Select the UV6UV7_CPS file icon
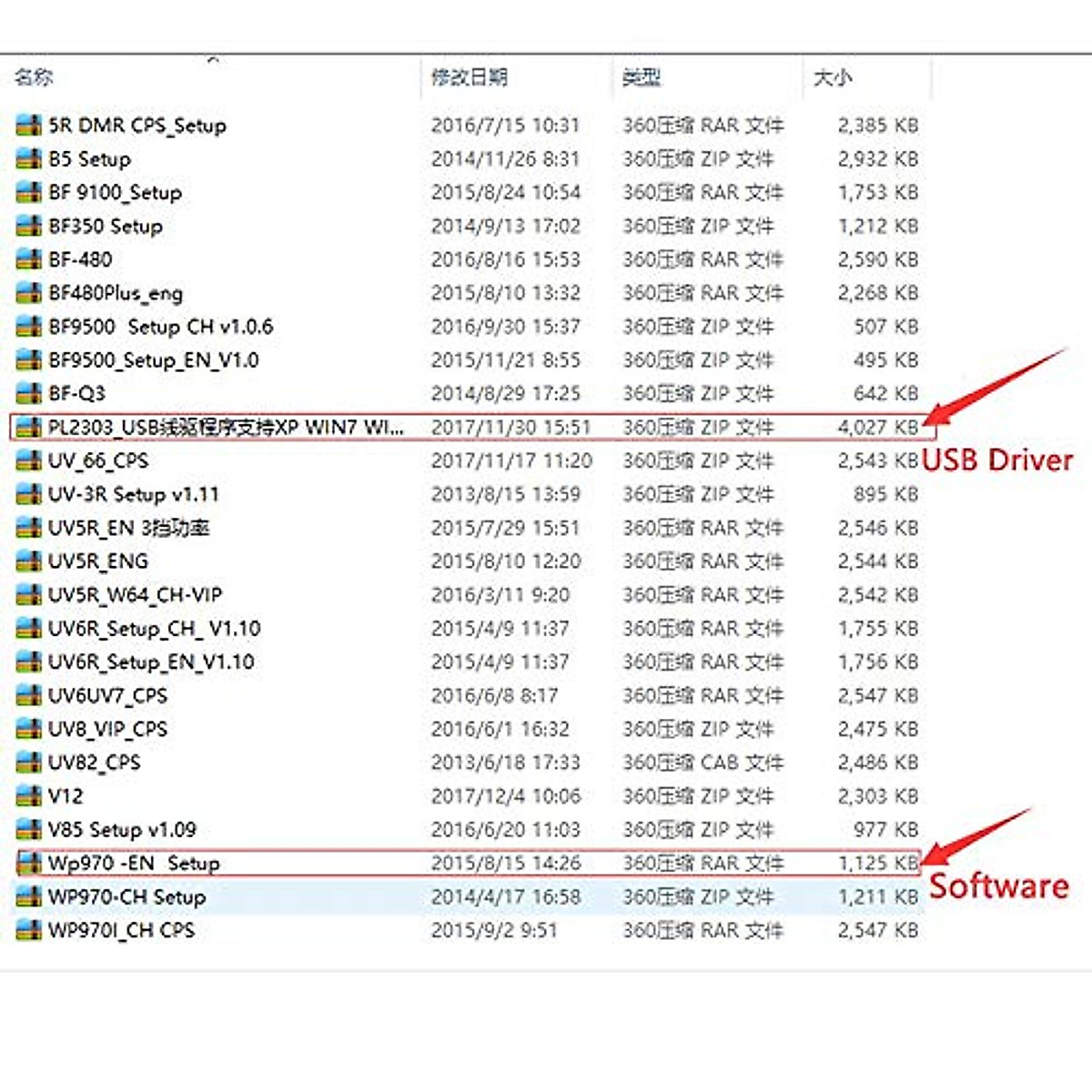The image size is (1092, 1092). point(26,695)
